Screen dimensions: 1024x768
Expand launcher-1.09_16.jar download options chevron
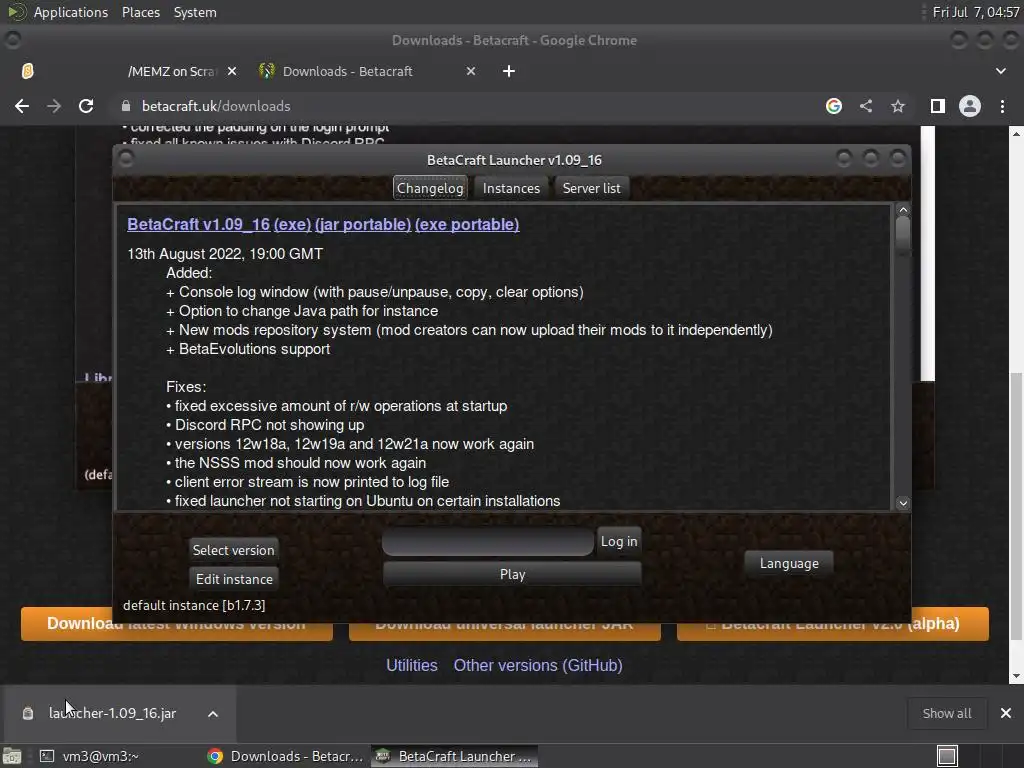click(x=213, y=714)
